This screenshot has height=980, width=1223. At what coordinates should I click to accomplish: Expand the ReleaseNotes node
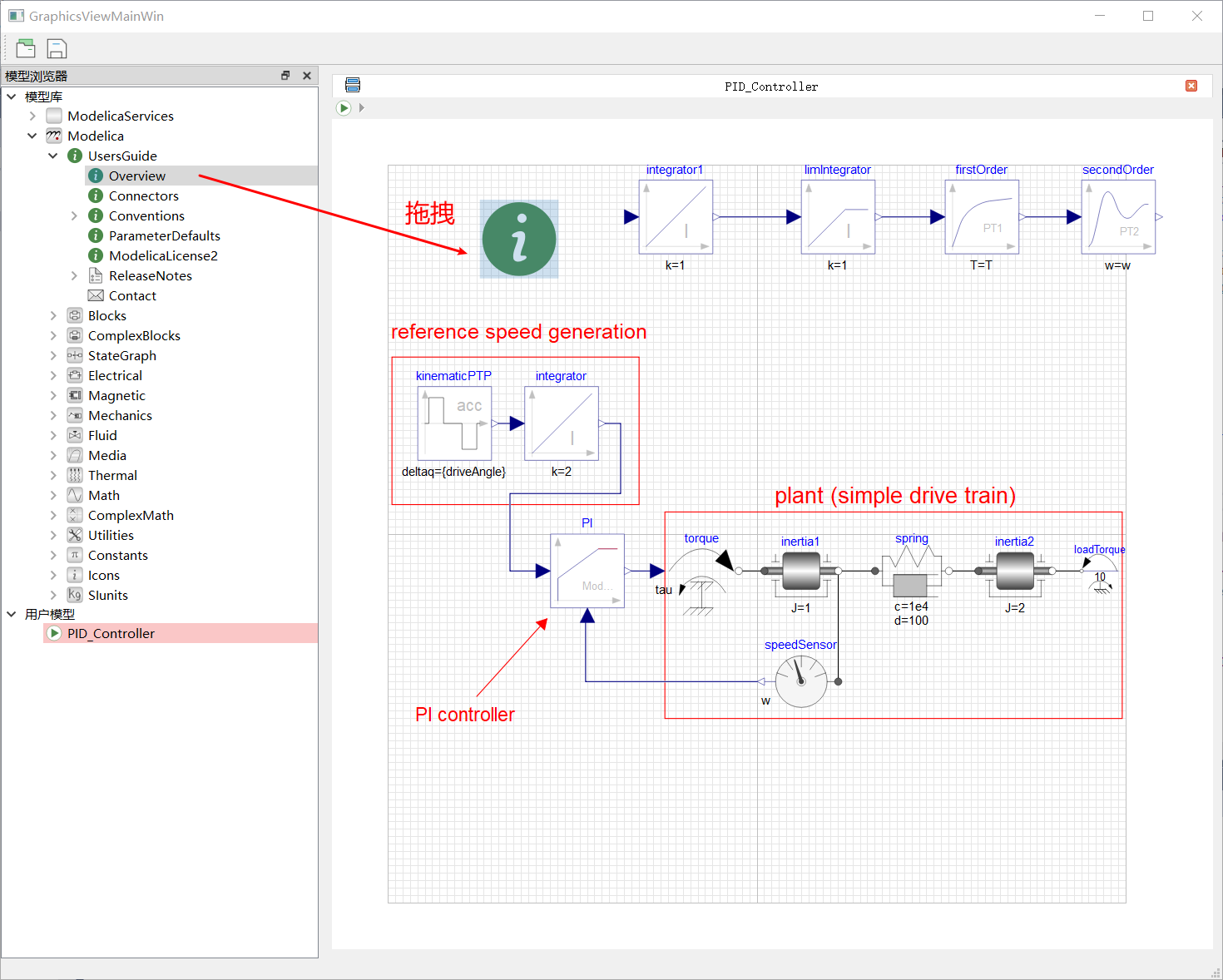(74, 276)
